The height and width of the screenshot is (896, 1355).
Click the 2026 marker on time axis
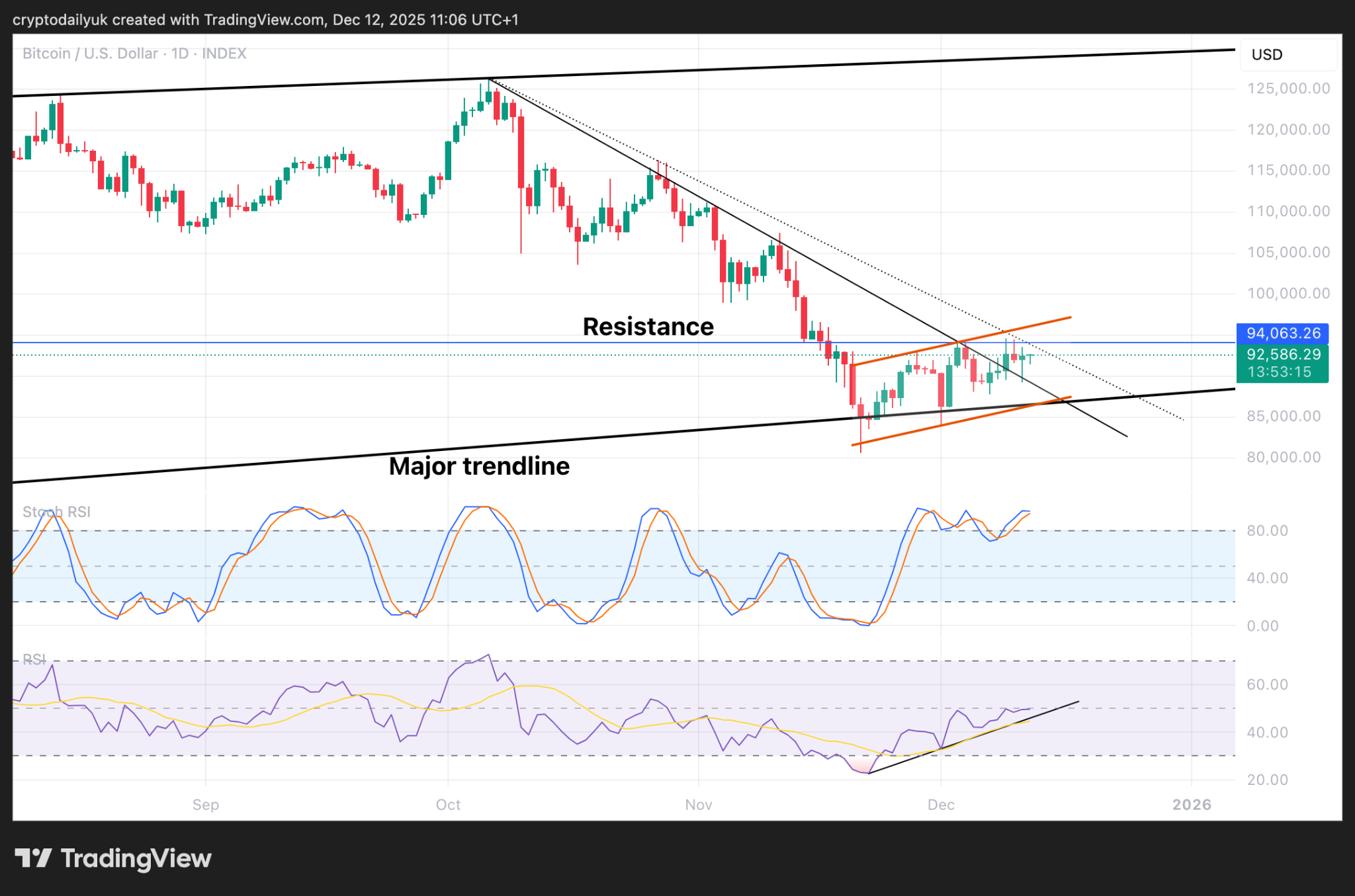(x=1192, y=805)
